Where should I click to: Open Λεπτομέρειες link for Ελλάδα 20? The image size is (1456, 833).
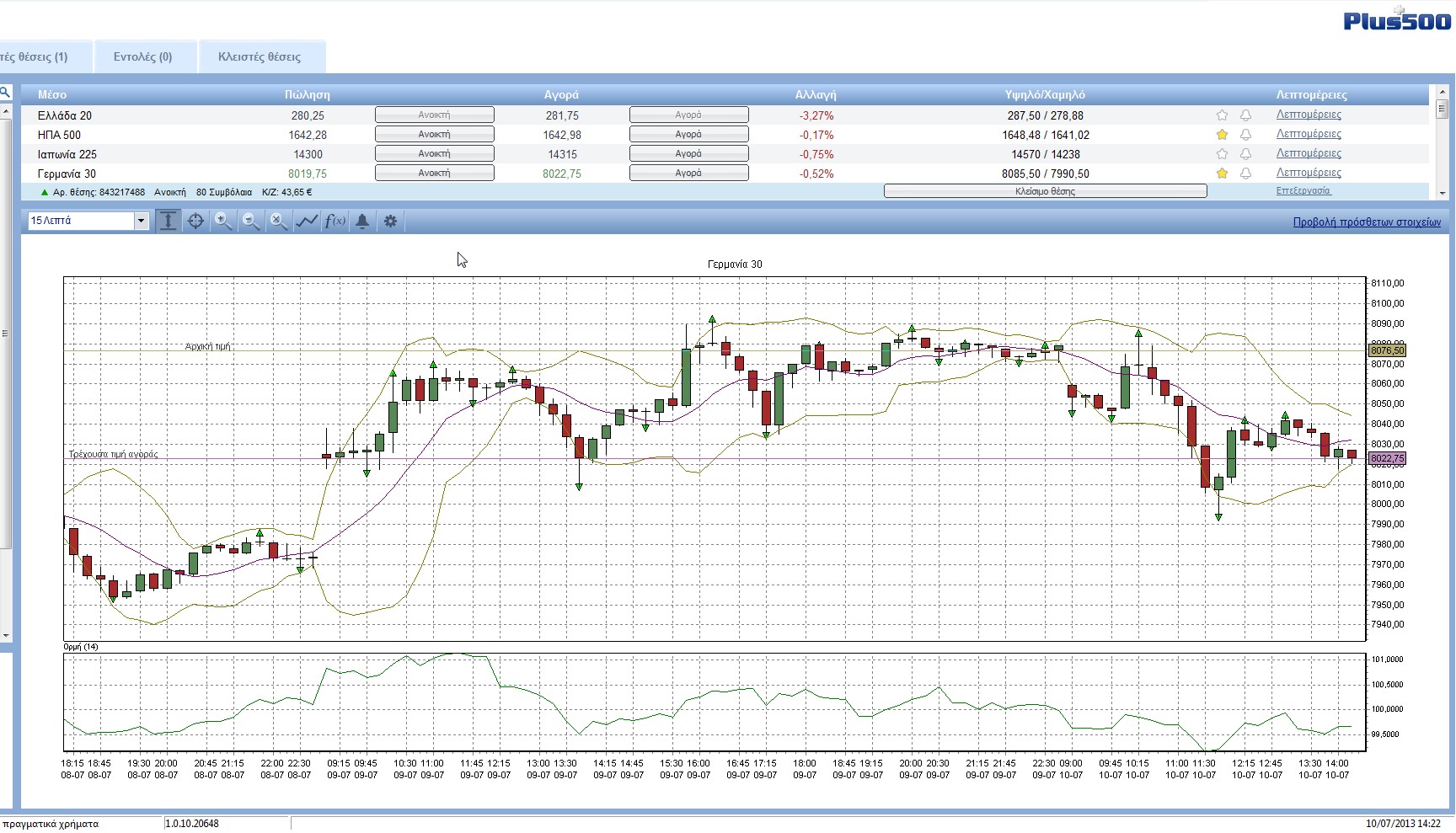(x=1309, y=115)
